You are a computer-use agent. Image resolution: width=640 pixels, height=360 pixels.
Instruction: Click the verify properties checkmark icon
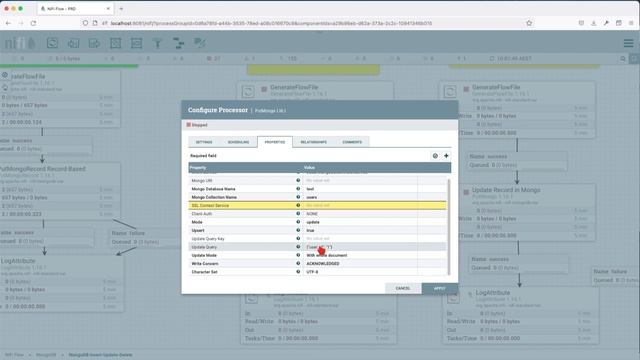[x=435, y=156]
